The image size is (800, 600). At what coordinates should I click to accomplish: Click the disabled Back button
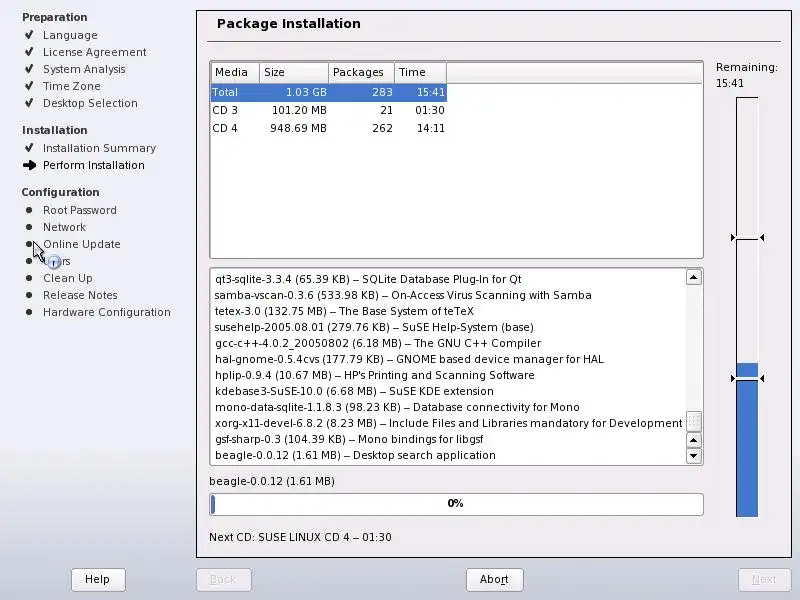[x=223, y=580]
